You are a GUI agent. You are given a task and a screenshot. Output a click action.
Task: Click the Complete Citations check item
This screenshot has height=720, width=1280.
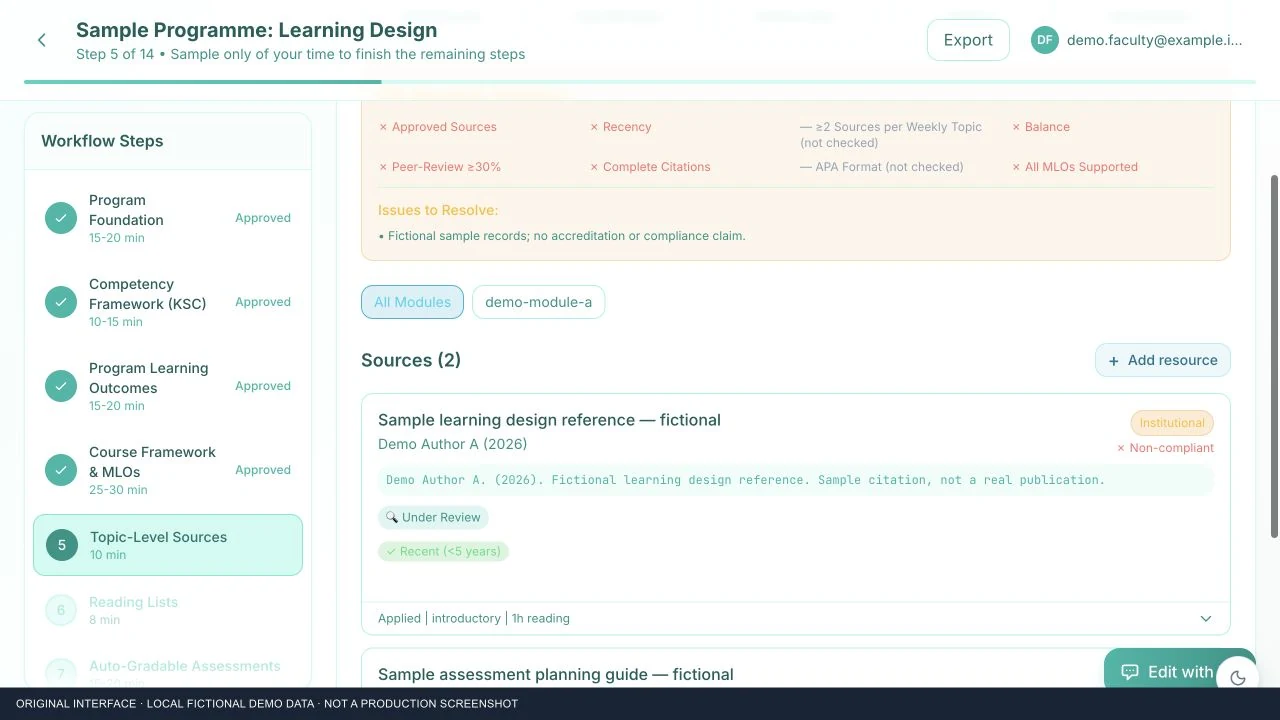point(650,167)
